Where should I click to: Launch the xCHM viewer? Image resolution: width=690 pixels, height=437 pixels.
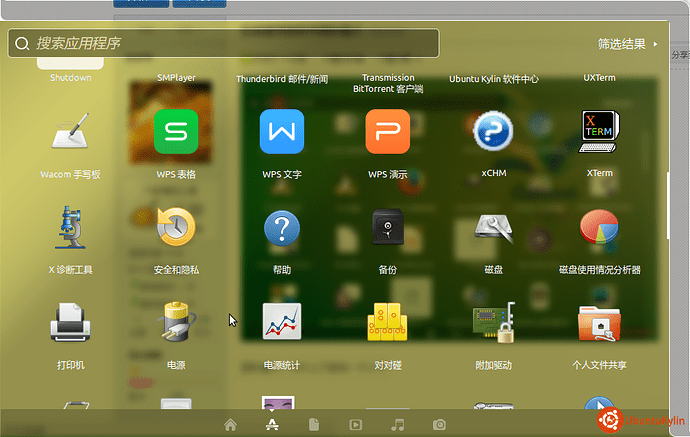point(493,132)
